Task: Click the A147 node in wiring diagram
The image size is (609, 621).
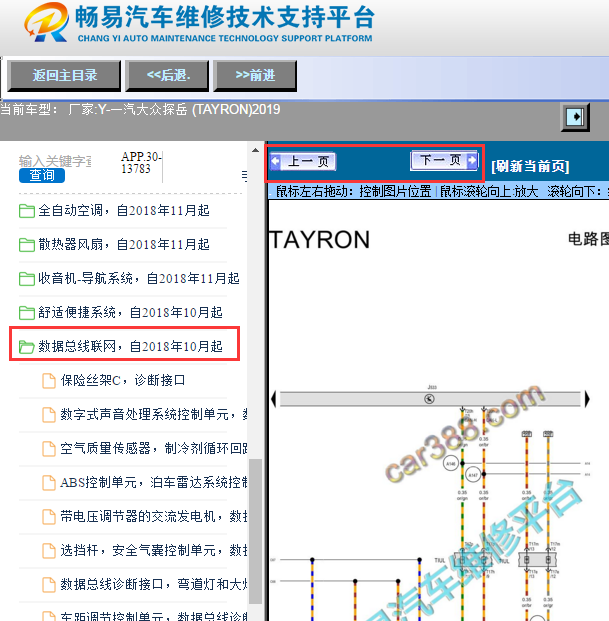Action: 472,474
